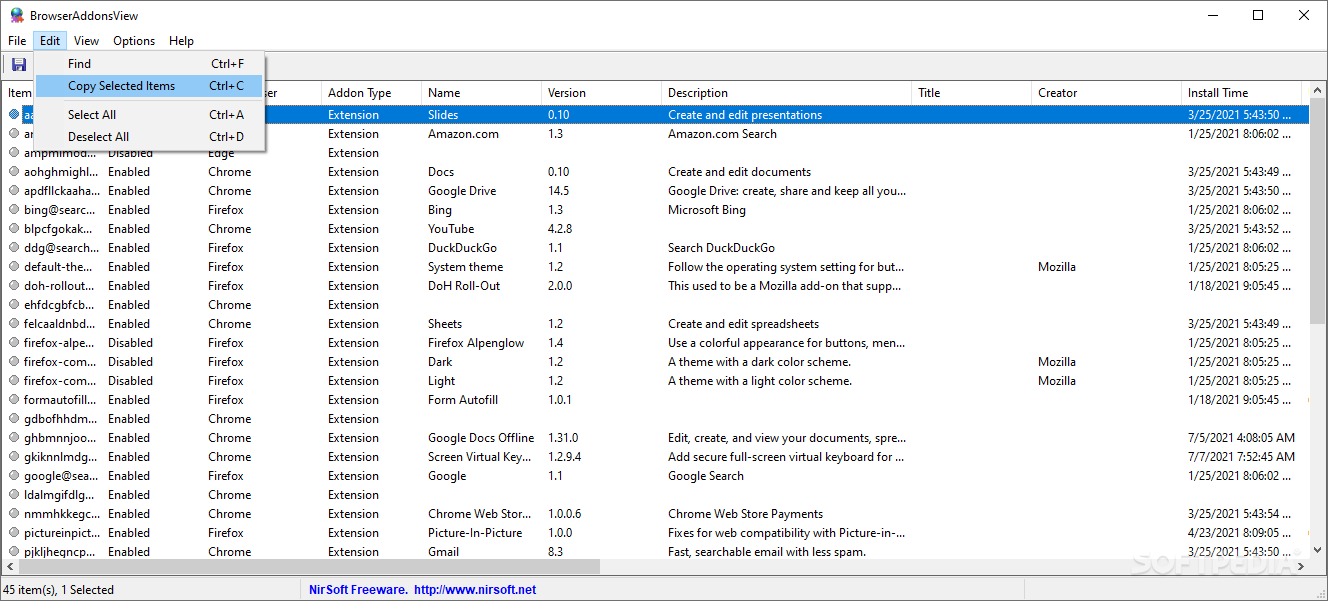Viewport: 1328px width, 601px height.
Task: Click the status icon of the ldalmgifdlg row
Action: pyautogui.click(x=14, y=495)
